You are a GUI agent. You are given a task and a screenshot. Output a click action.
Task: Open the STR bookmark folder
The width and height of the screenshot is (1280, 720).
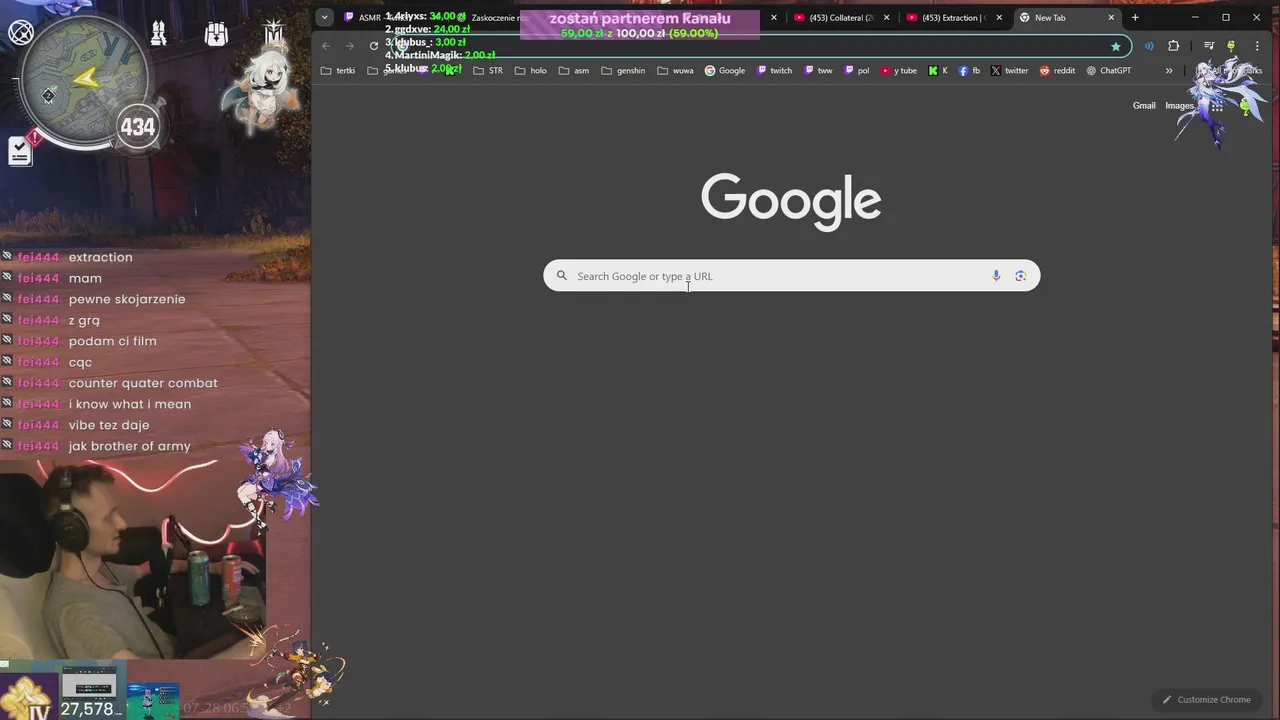(488, 71)
